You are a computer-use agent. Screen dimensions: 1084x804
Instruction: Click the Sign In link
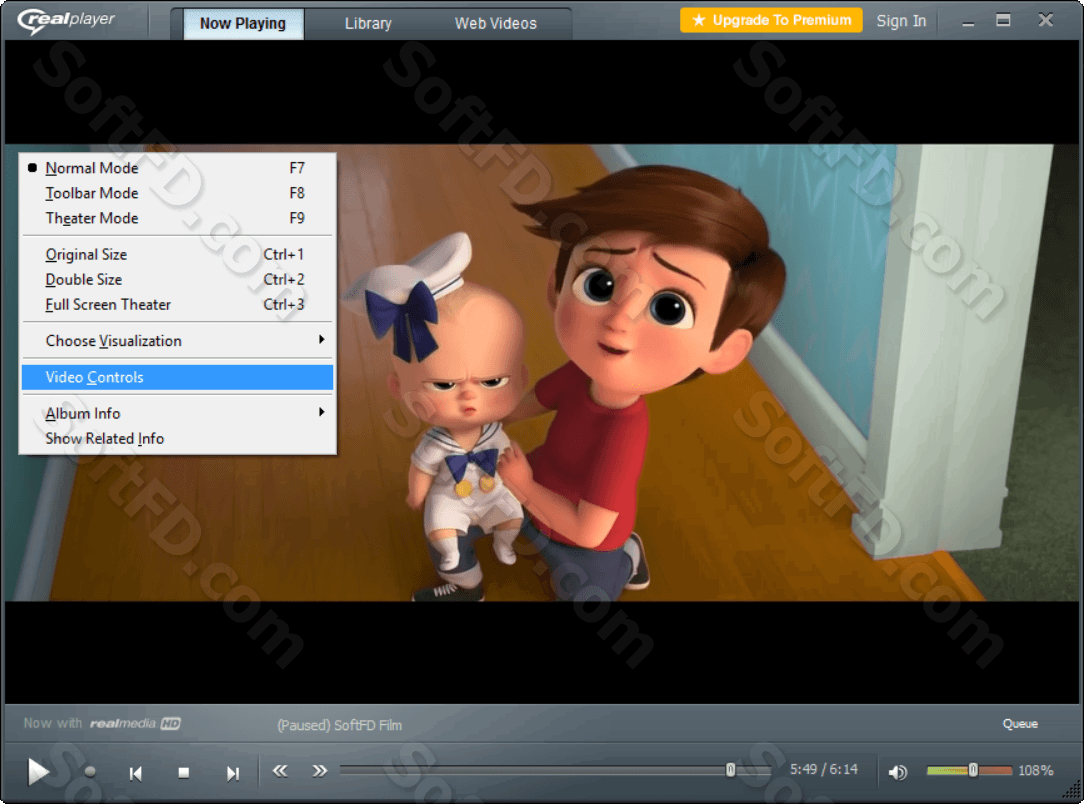[901, 21]
